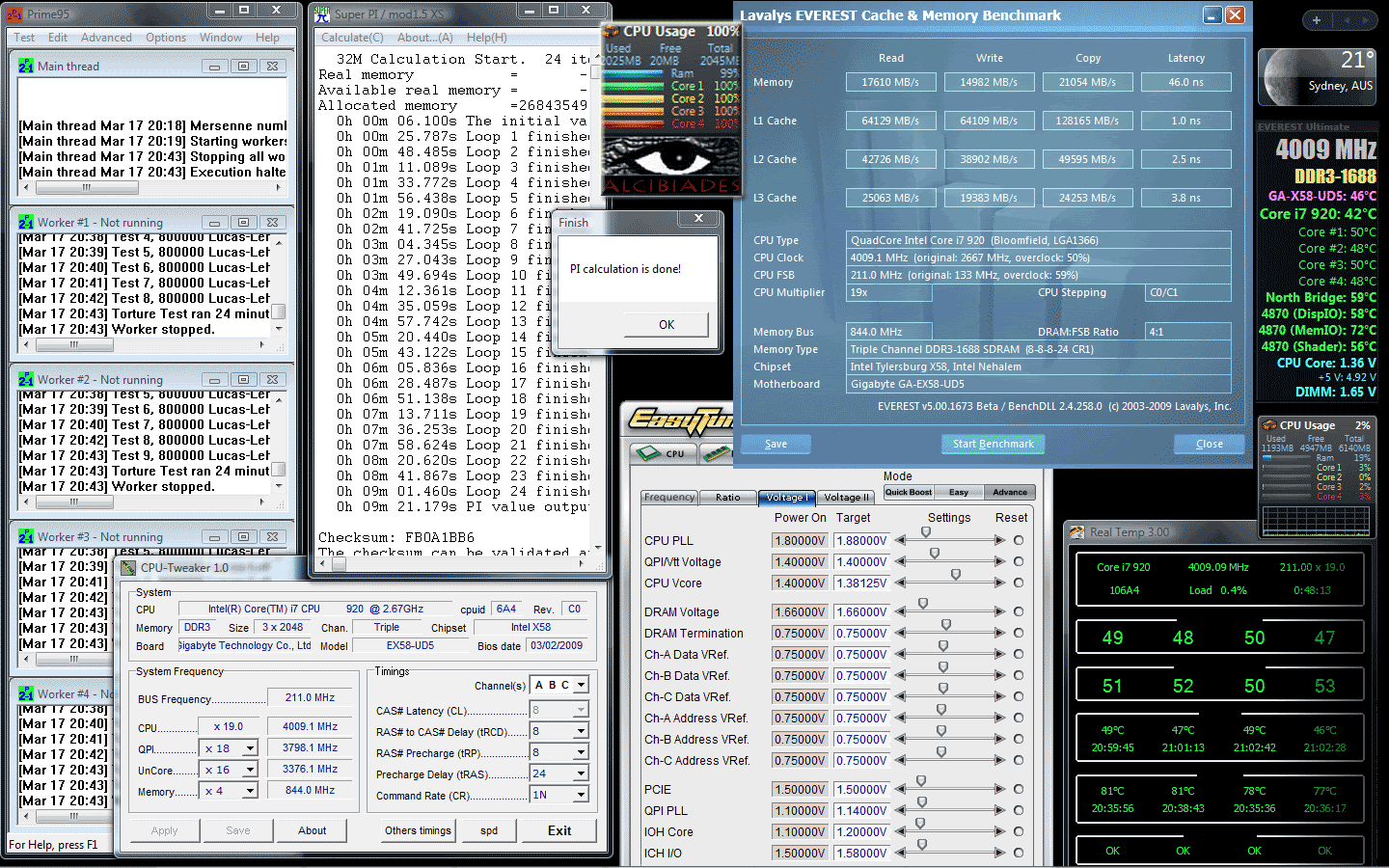
Task: Click Worker #2 scroll down arrow
Action: coord(279,485)
